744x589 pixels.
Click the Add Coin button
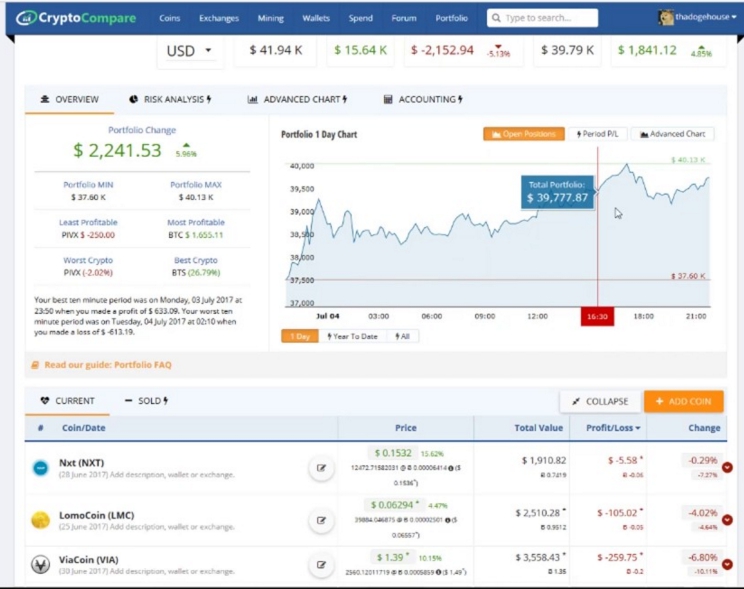(683, 401)
